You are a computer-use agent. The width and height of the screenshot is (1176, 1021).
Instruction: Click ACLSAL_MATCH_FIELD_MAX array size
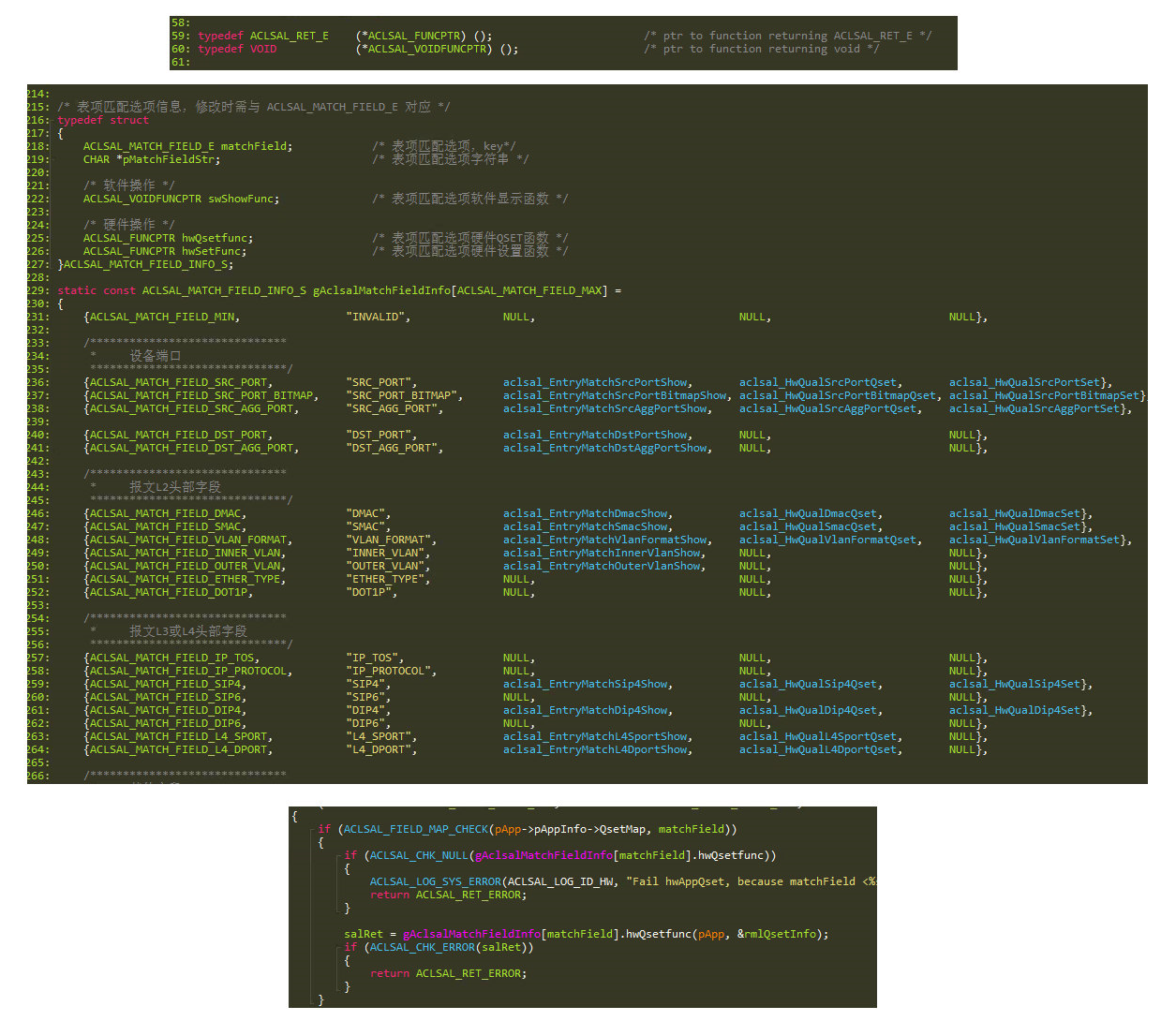point(529,290)
